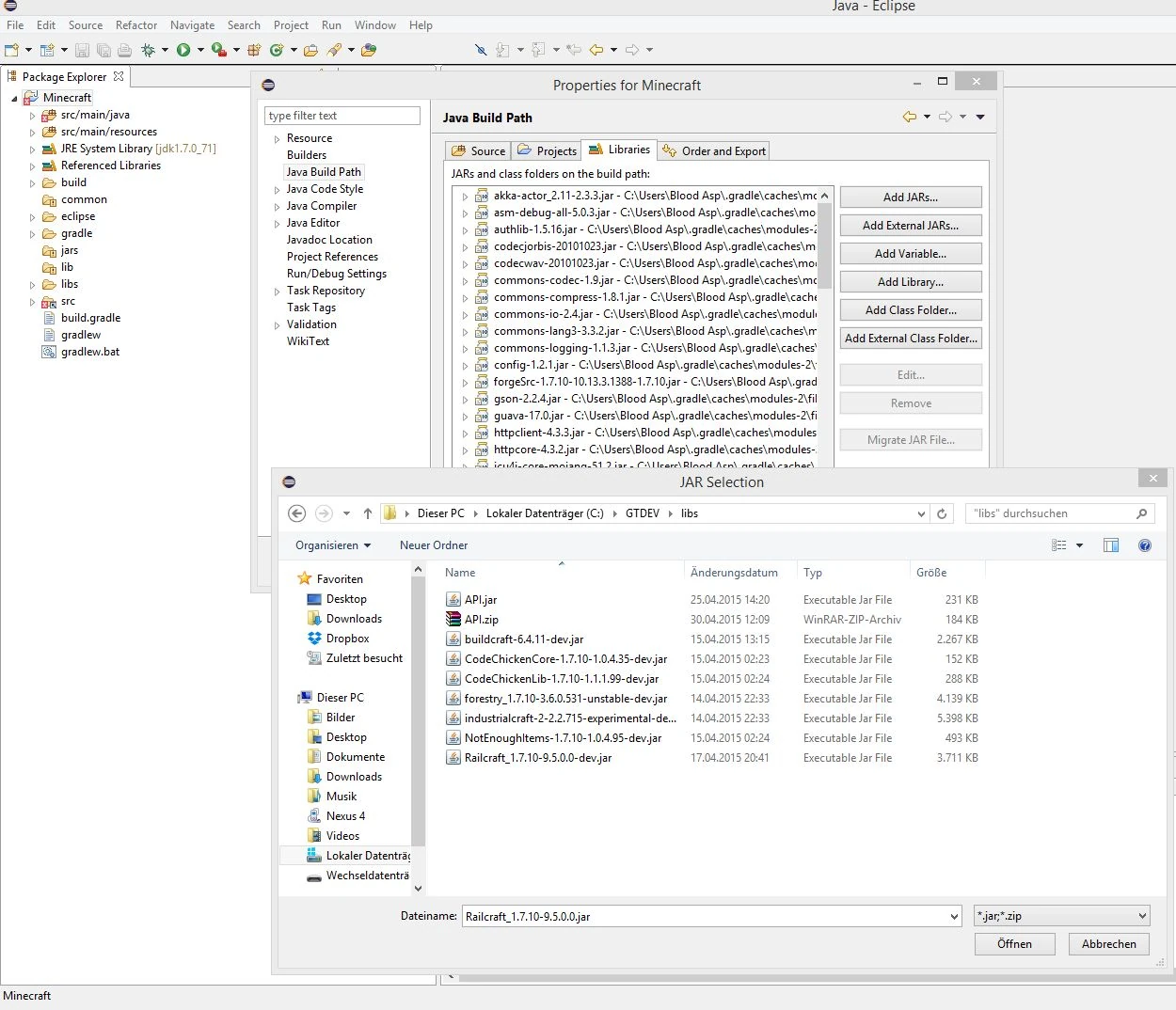The width and height of the screenshot is (1176, 1010).
Task: Click the Neuer Ordner button
Action: (434, 545)
